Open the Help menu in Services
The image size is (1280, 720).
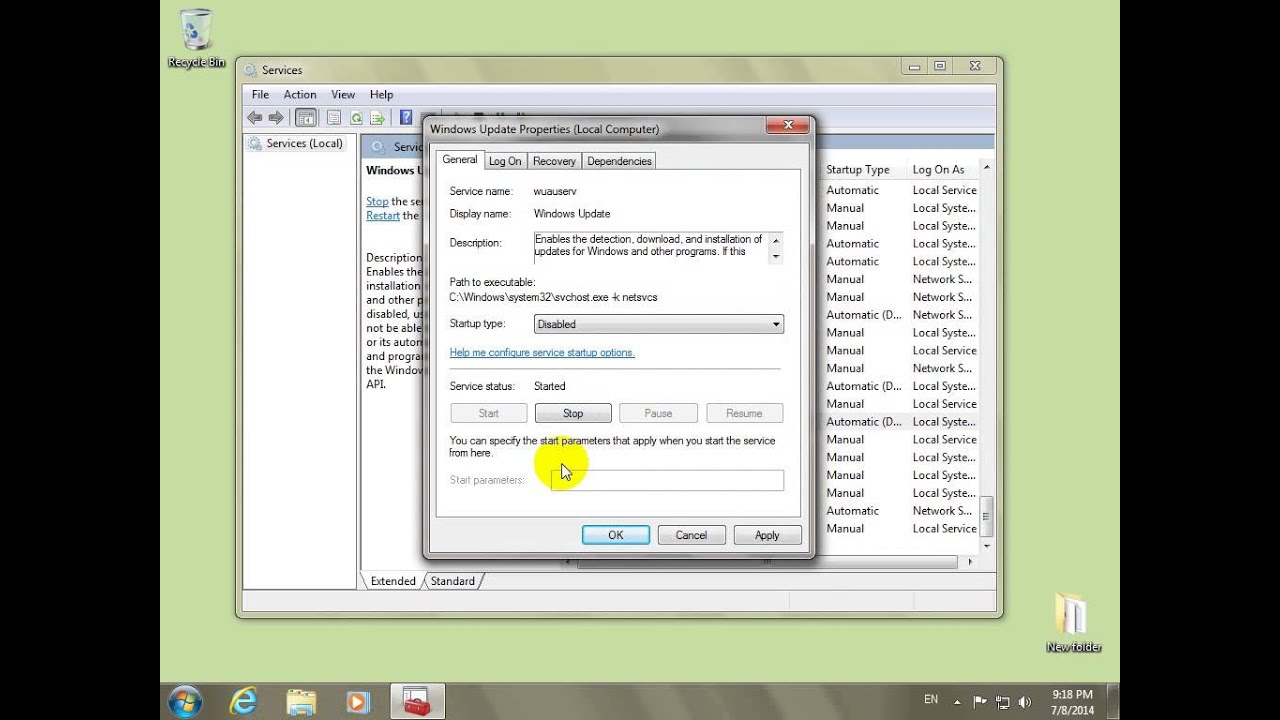tap(381, 95)
